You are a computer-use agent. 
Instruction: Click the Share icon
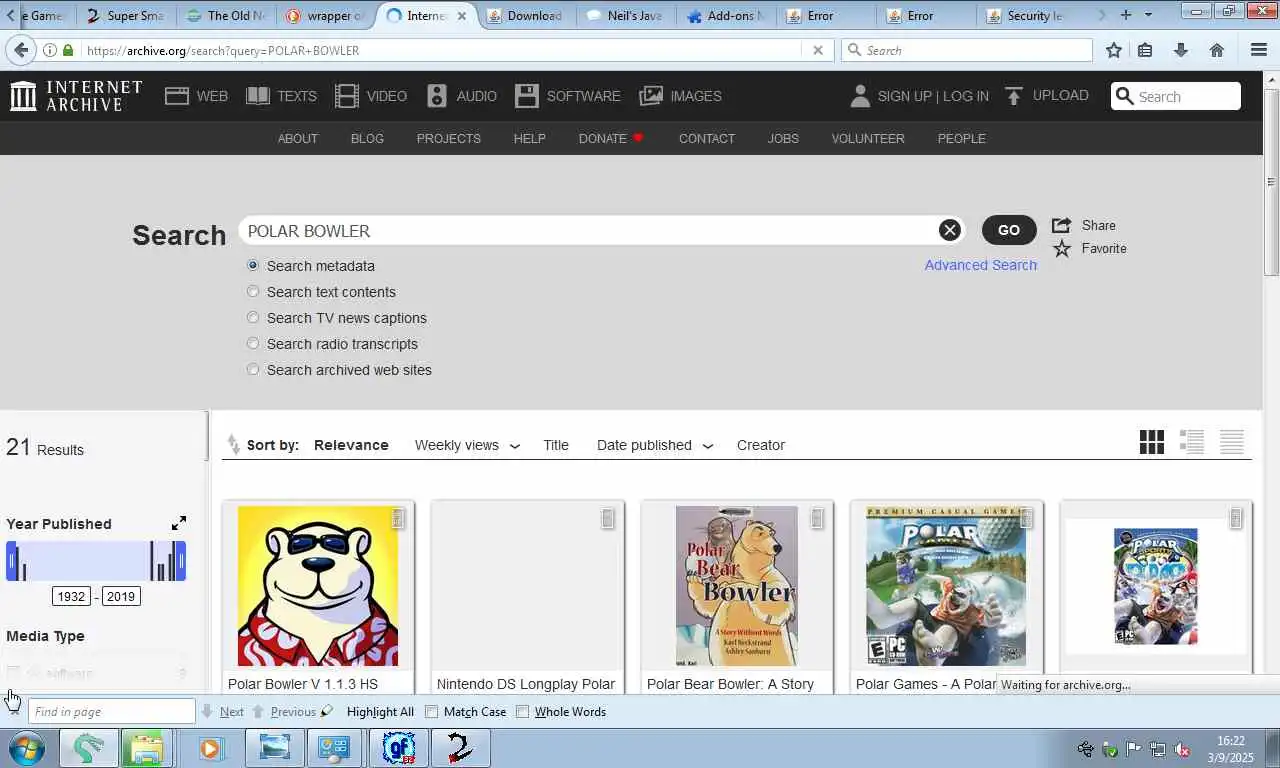[x=1061, y=225]
